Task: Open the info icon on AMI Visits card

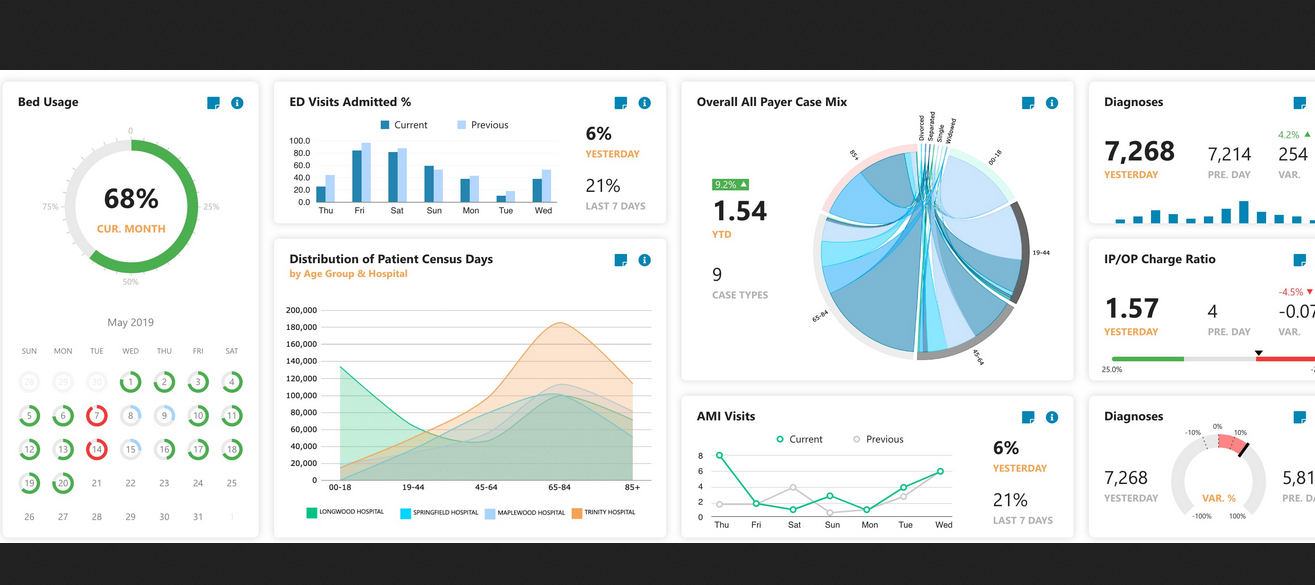Action: coord(1051,417)
